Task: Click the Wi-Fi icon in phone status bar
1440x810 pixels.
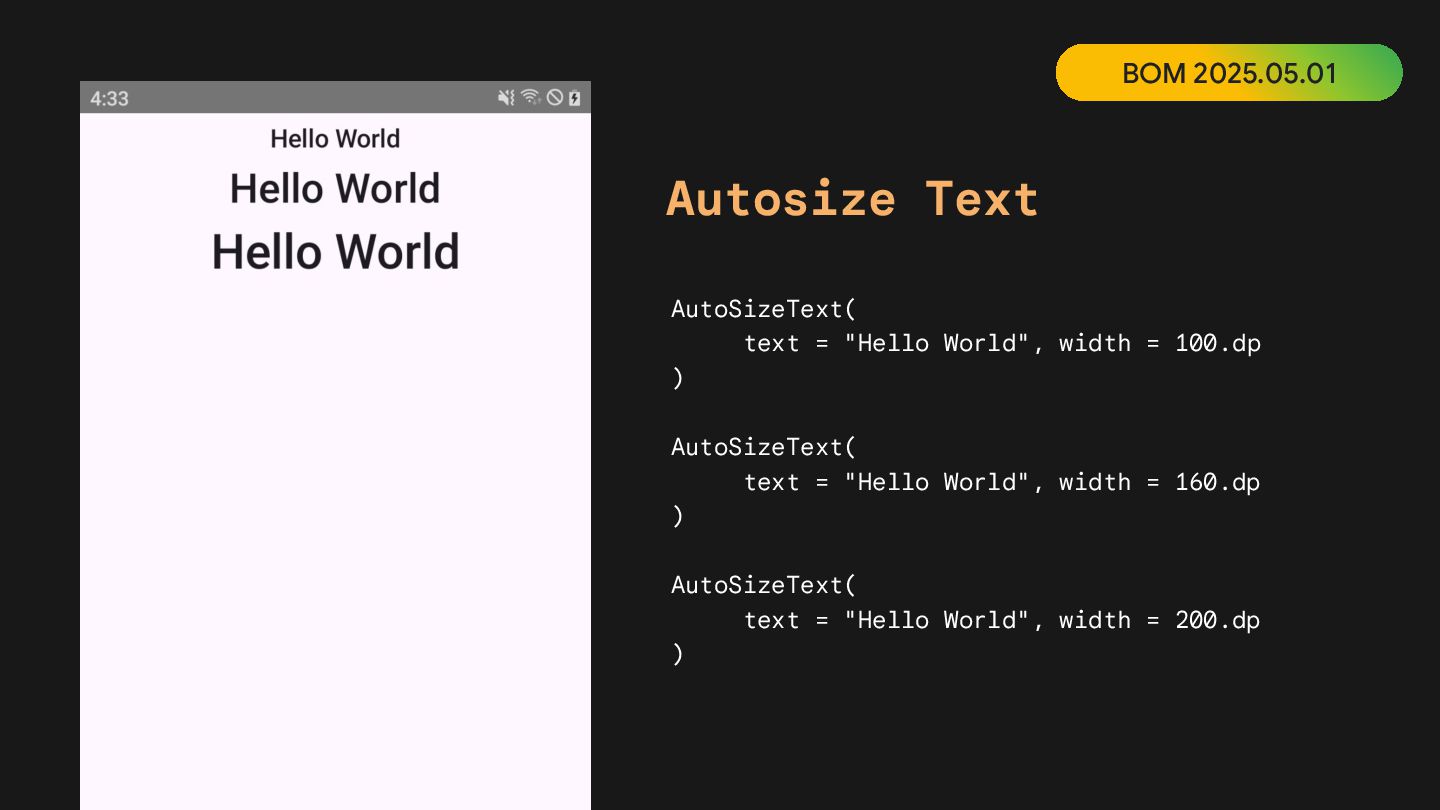Action: tap(531, 98)
